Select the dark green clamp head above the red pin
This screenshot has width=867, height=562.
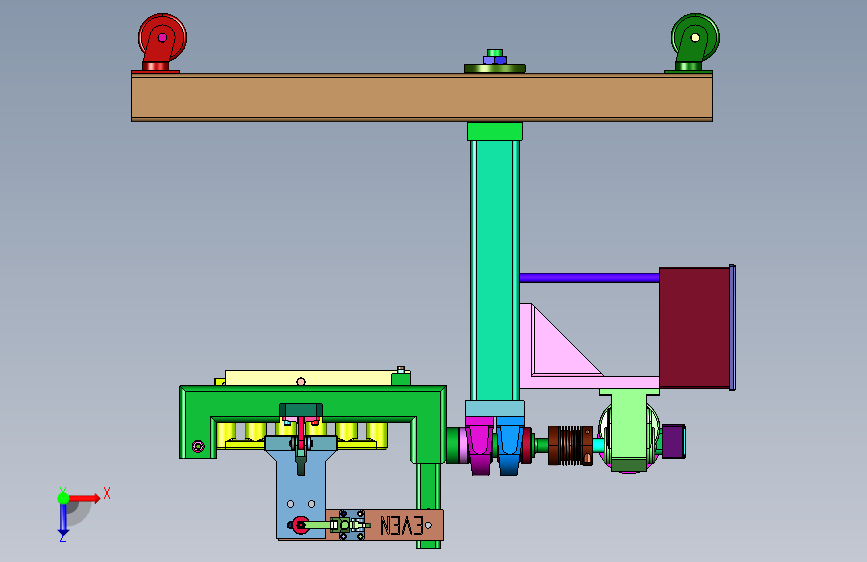point(301,410)
